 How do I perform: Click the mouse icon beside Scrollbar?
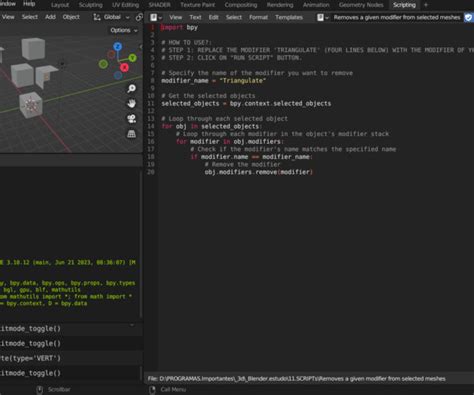[40, 390]
